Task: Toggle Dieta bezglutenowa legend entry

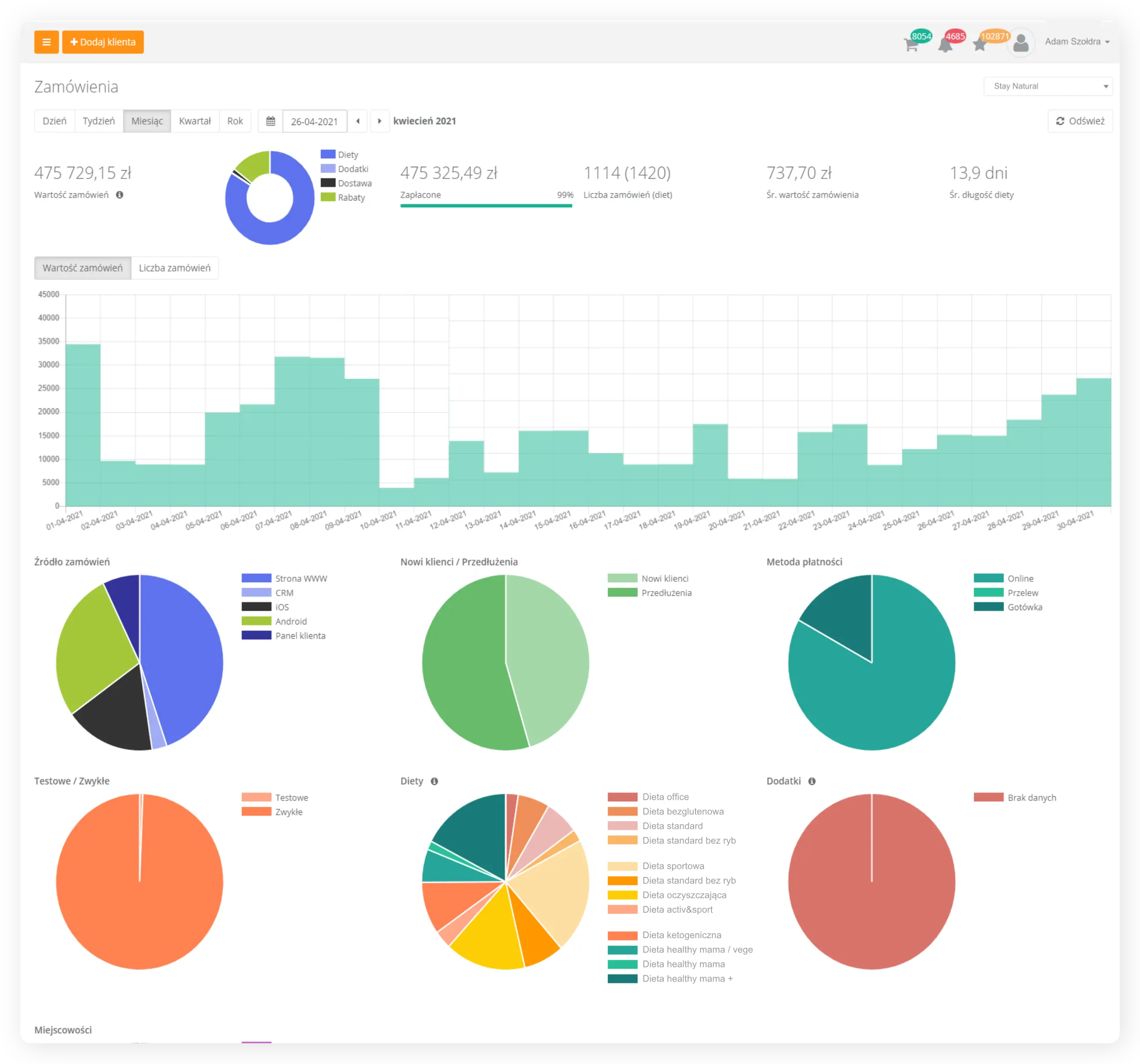Action: pos(666,811)
